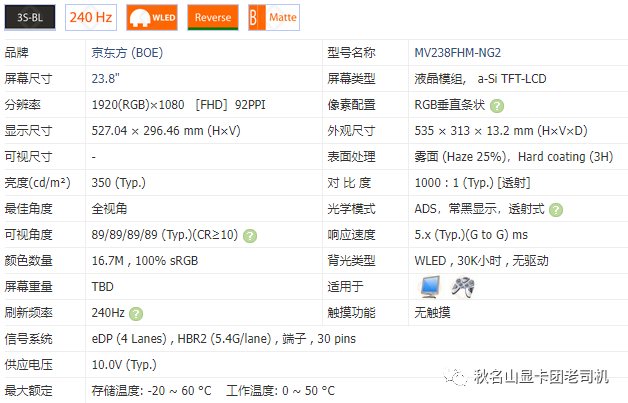Click the 3S-BL badge icon
Viewport: 628px width, 403px height.
click(30, 17)
